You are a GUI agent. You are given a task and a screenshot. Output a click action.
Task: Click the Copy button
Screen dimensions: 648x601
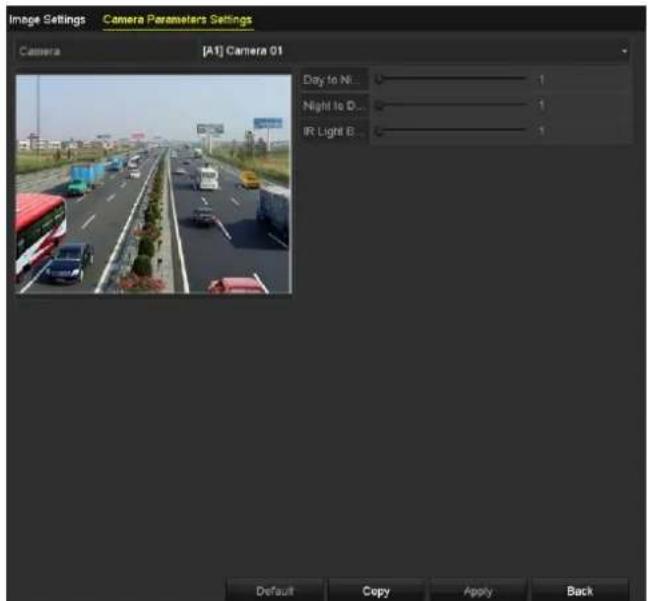[x=376, y=591]
